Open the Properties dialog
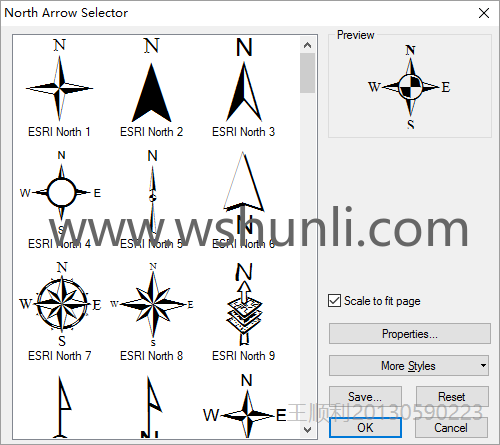Screen dimensions: 500x445 click(x=410, y=333)
